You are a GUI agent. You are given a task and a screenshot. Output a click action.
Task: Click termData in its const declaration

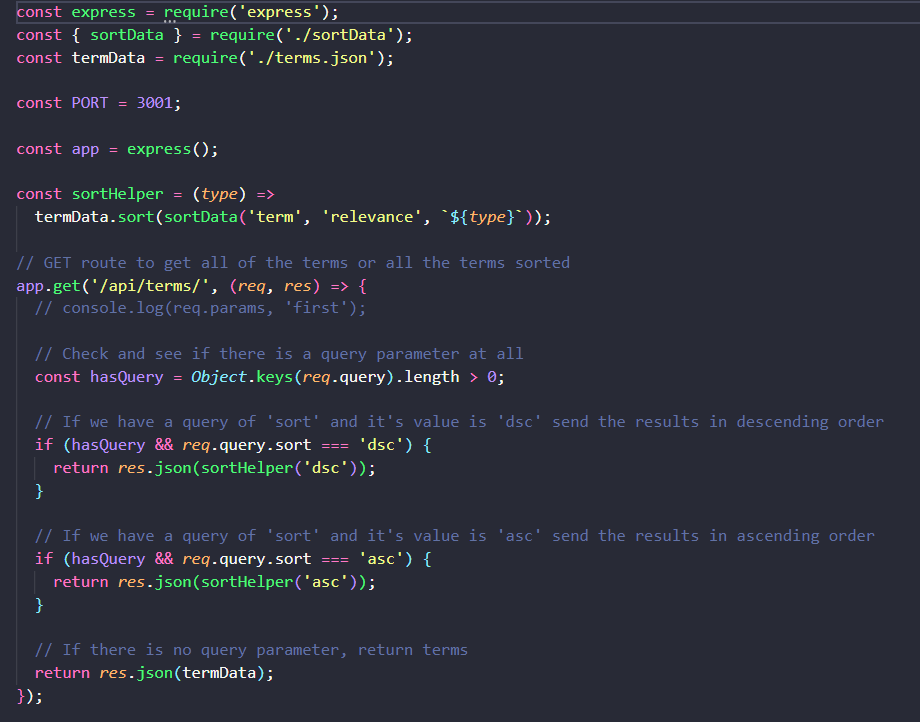coord(108,58)
